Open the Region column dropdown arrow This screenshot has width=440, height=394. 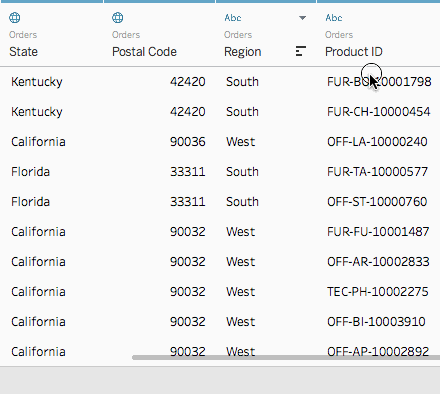click(302, 18)
